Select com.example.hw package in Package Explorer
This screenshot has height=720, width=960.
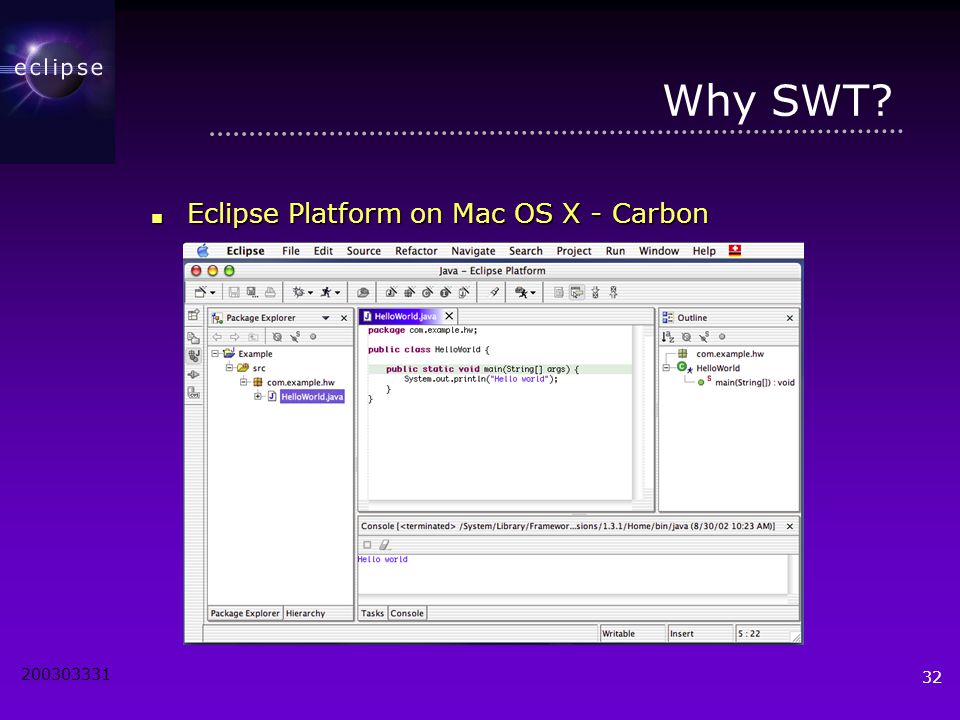(x=301, y=383)
